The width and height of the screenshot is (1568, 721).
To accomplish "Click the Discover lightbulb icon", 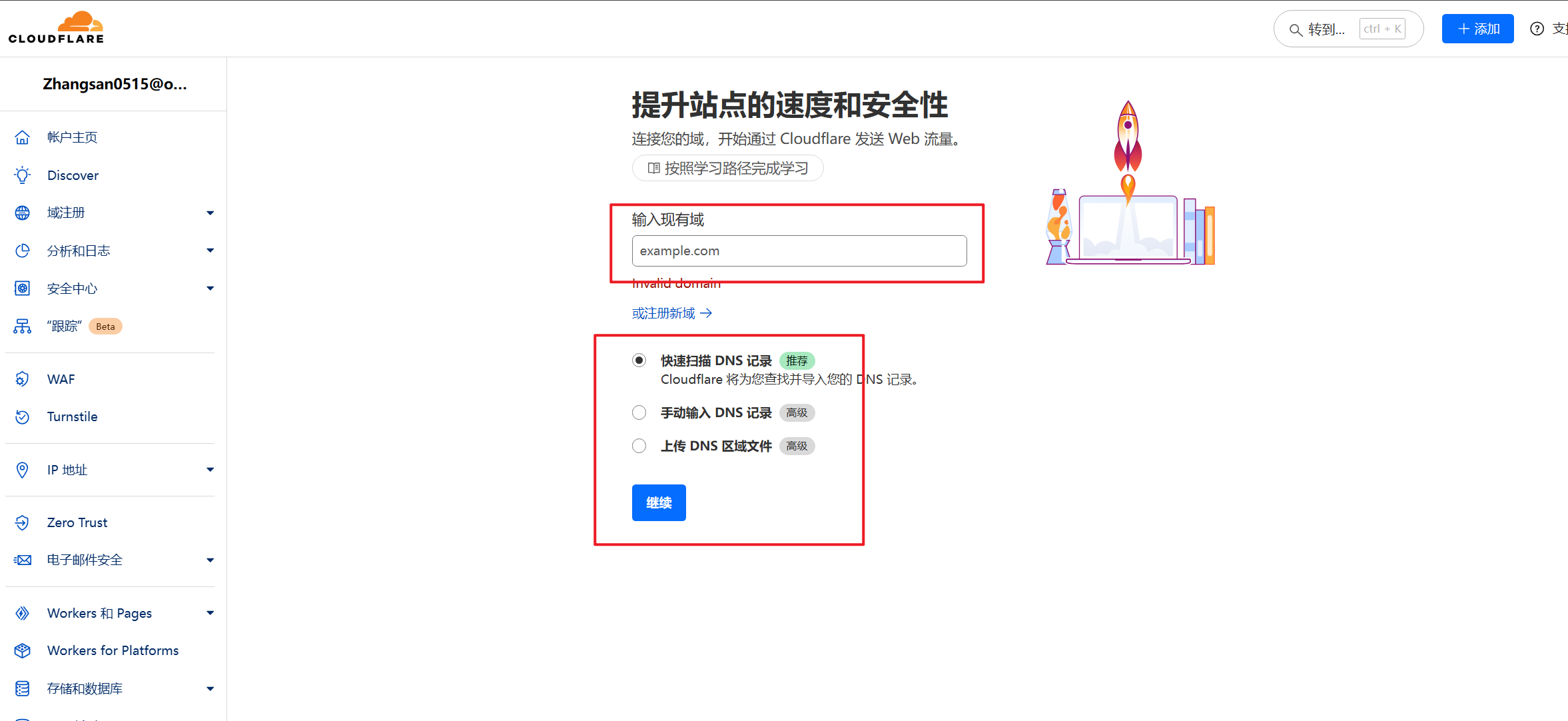I will [23, 175].
